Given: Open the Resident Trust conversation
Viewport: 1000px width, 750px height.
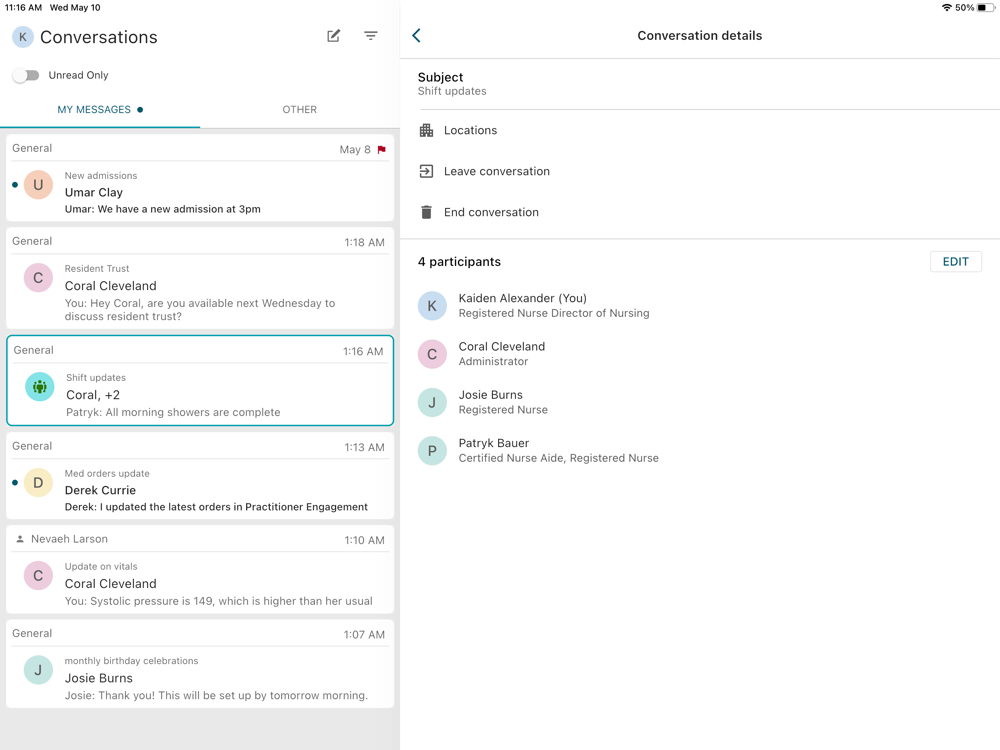Looking at the screenshot, I should pyautogui.click(x=200, y=278).
